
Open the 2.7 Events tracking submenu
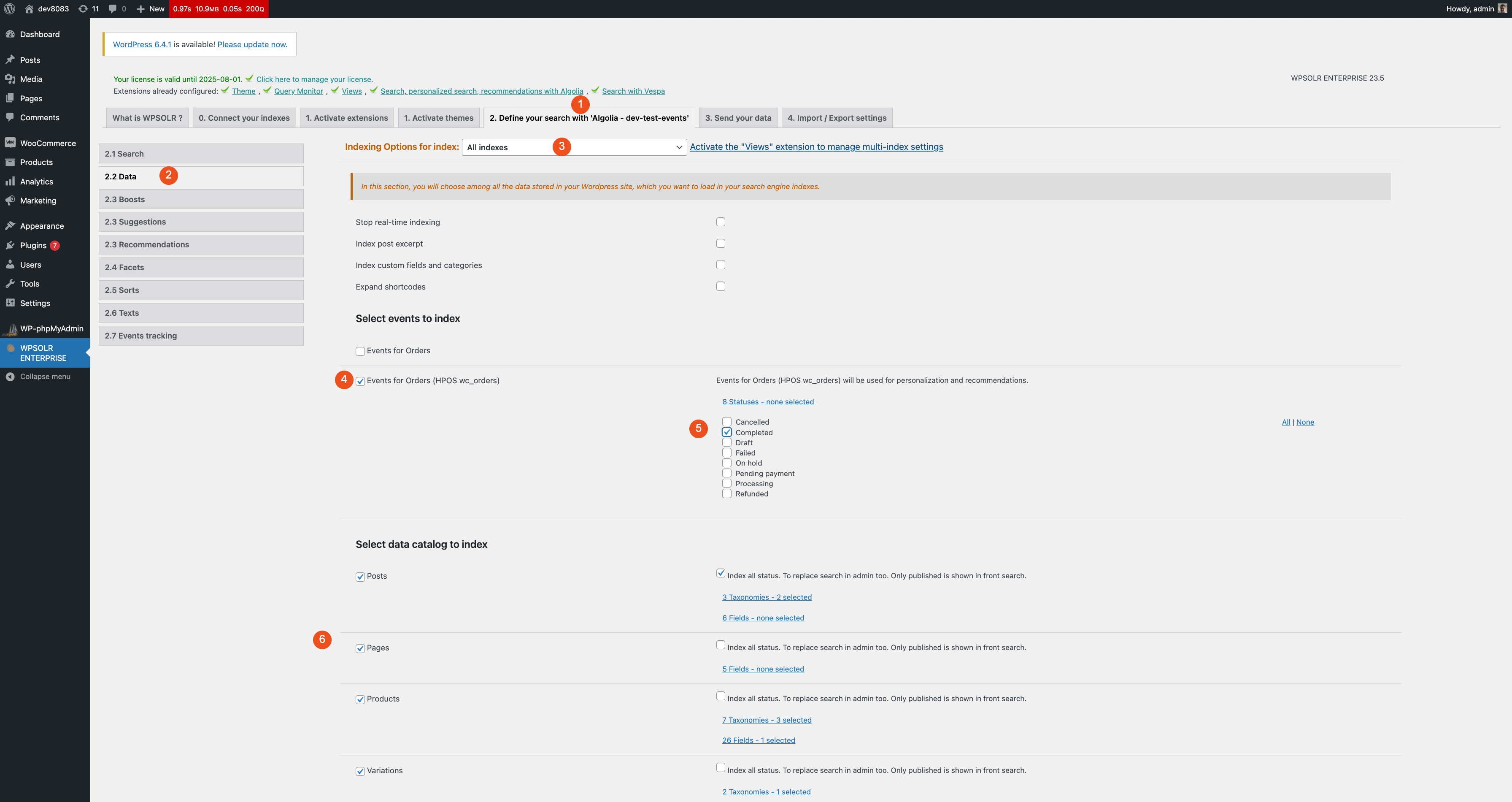point(201,335)
